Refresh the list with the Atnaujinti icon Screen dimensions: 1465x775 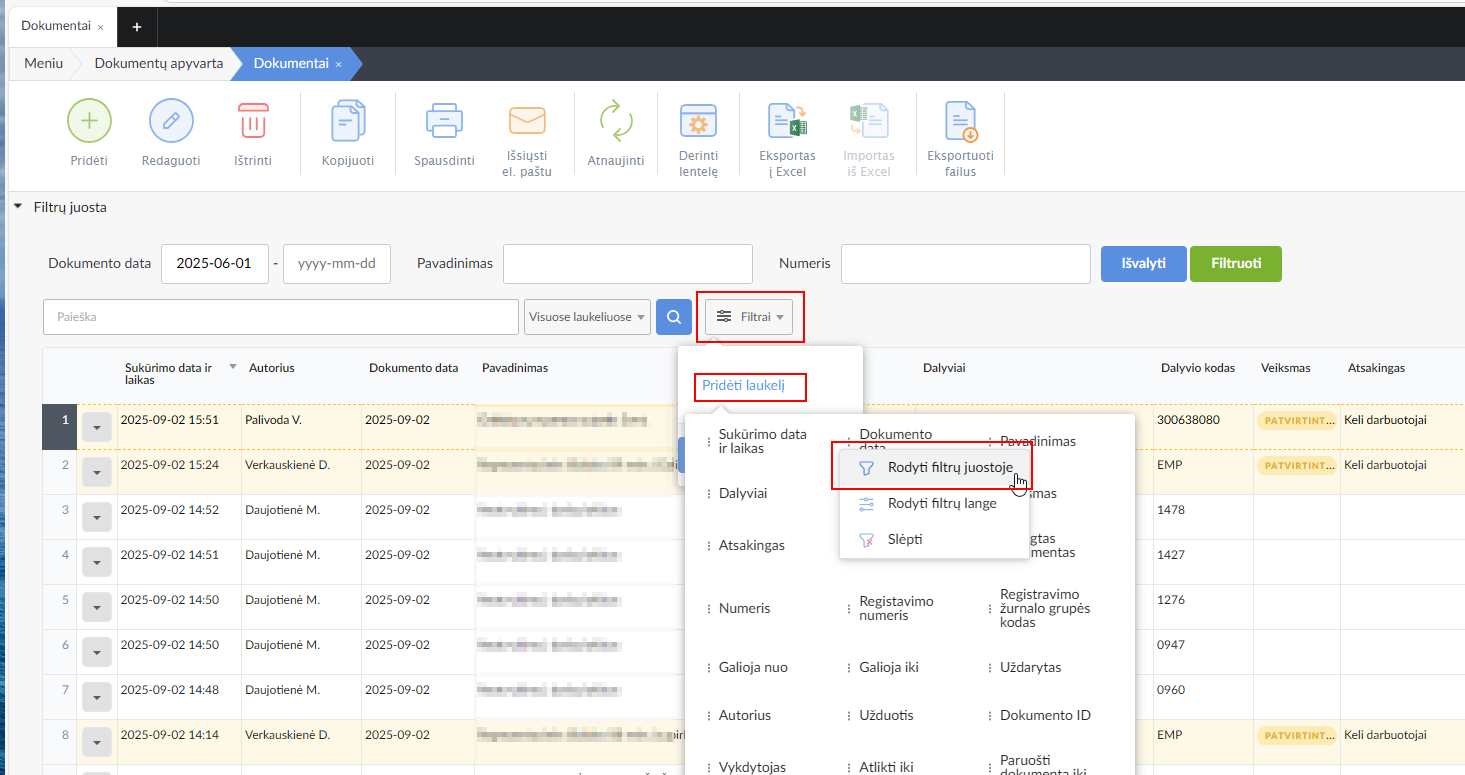[616, 121]
